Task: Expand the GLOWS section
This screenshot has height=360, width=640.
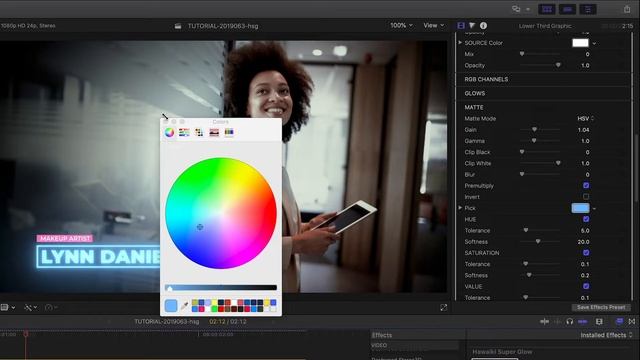Action: coord(475,93)
